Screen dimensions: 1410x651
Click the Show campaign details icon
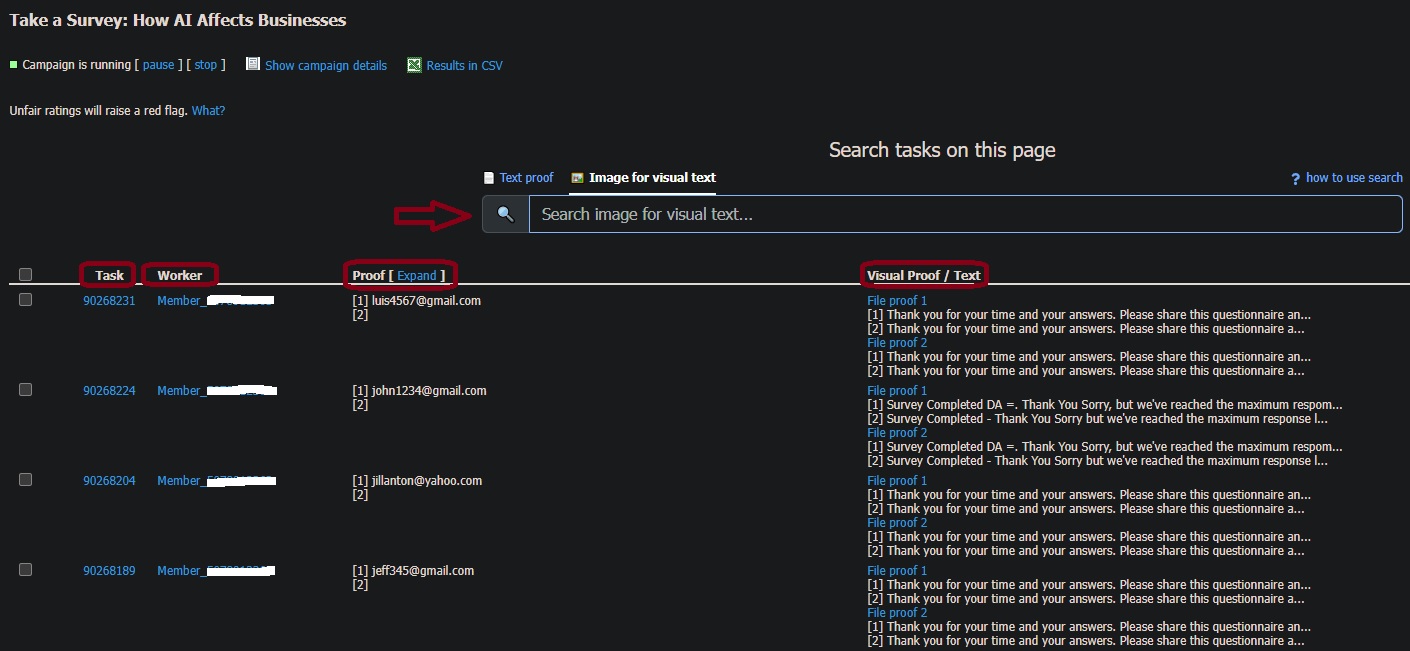253,65
